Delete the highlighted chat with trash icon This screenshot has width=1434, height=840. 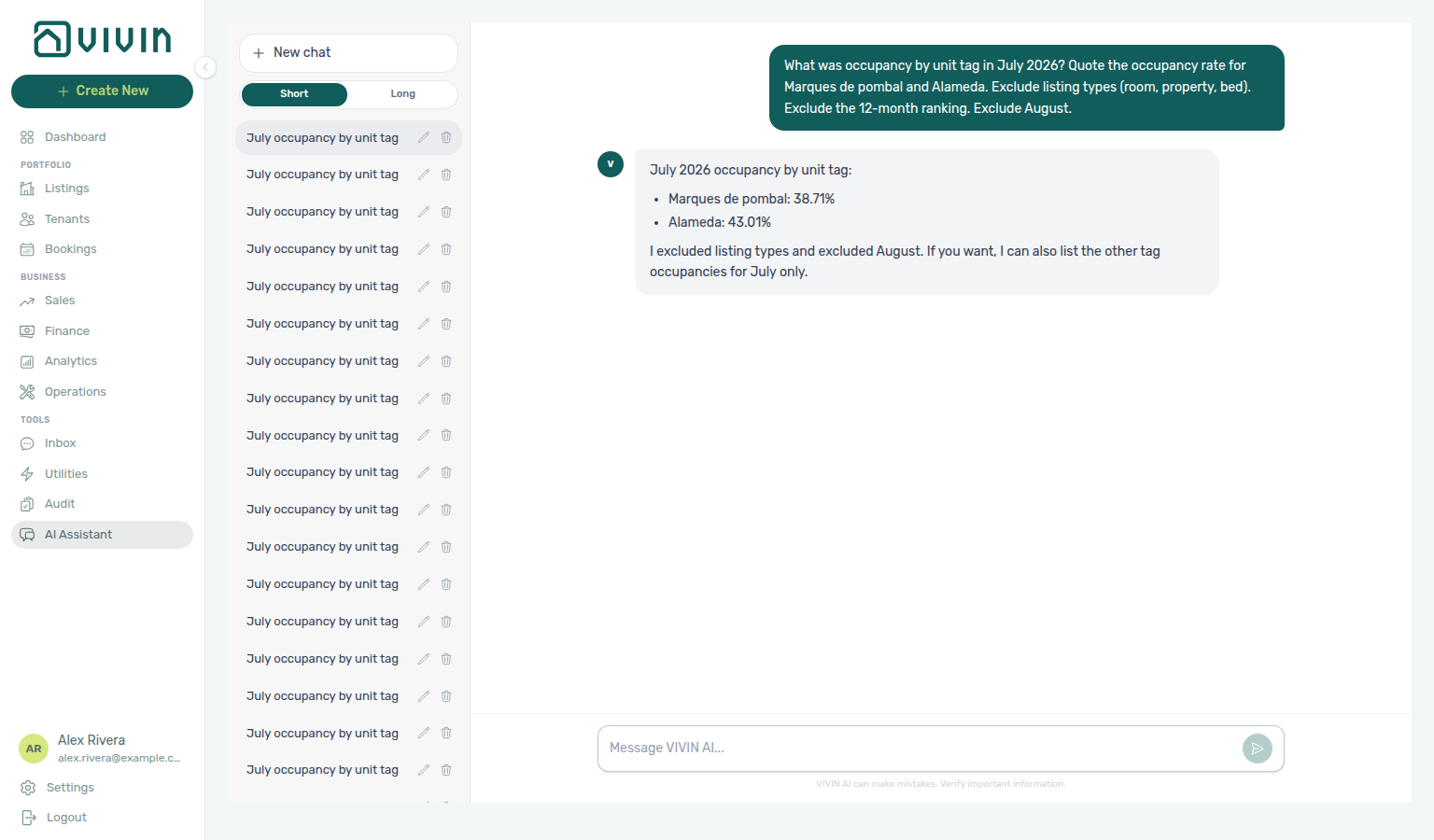pos(446,137)
